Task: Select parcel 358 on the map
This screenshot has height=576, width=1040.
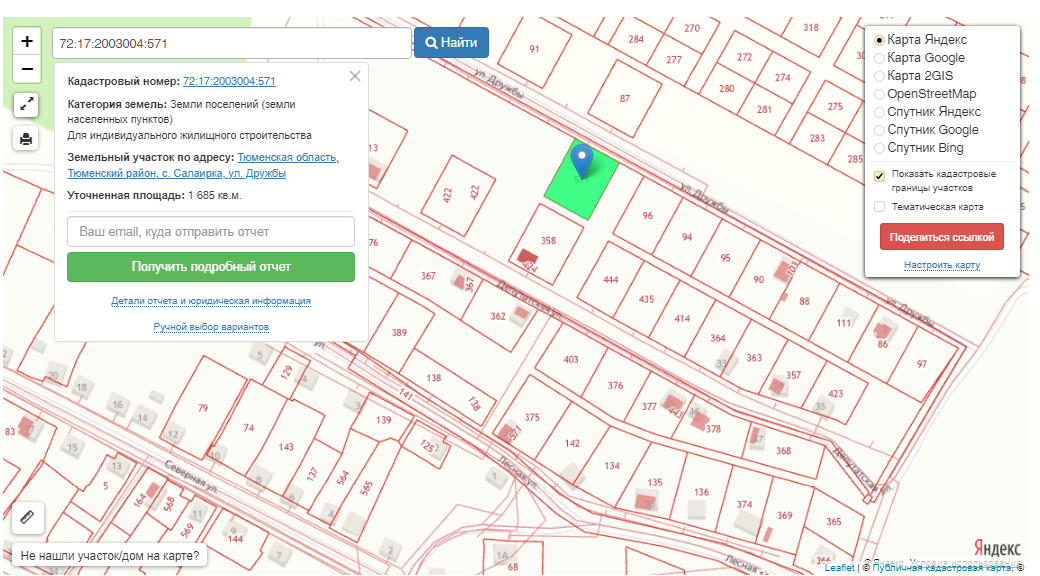Action: pos(548,240)
